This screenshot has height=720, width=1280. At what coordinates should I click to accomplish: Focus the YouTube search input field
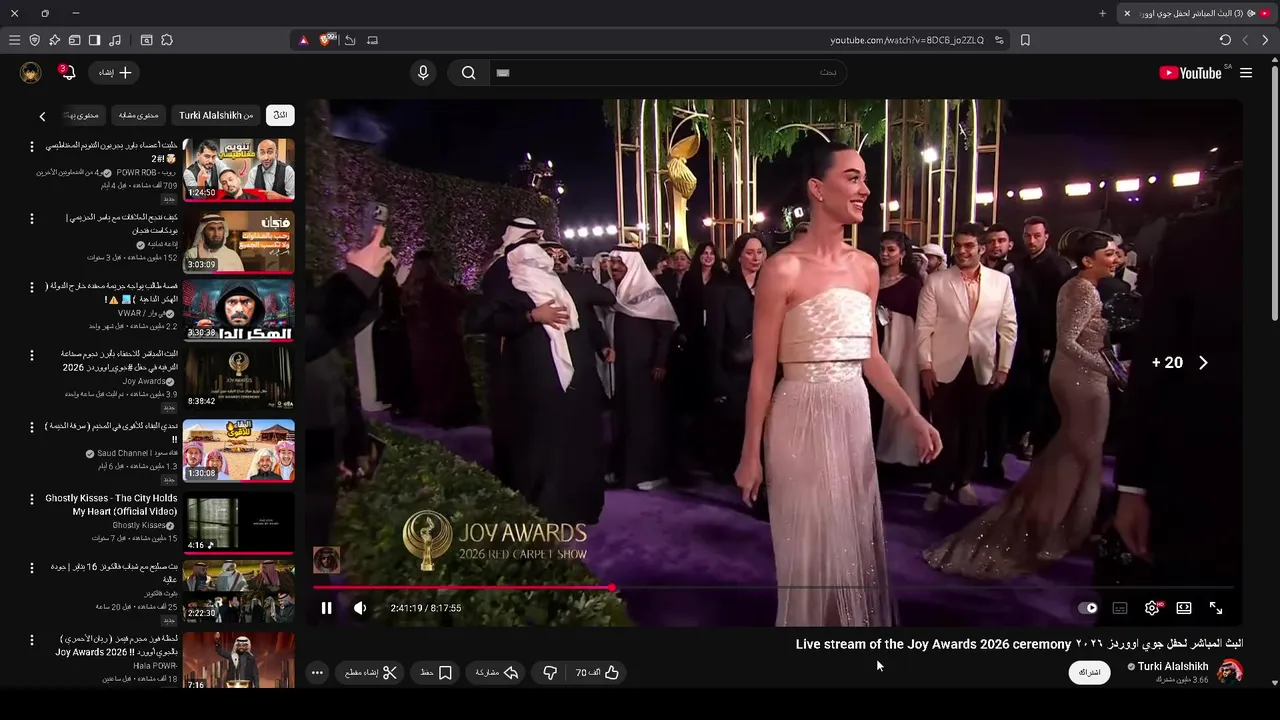pyautogui.click(x=668, y=73)
